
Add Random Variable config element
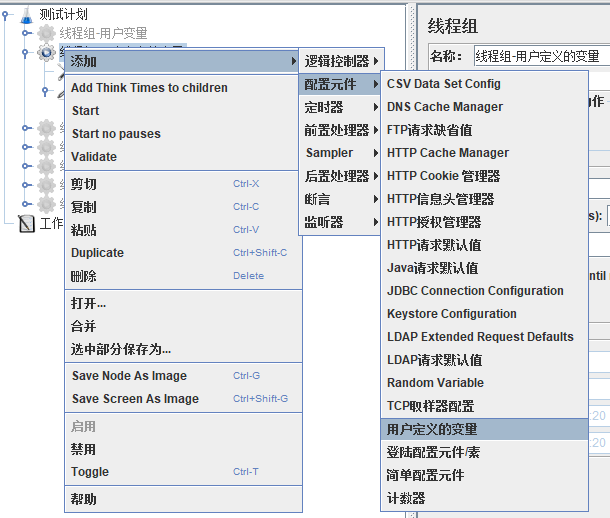pos(484,383)
